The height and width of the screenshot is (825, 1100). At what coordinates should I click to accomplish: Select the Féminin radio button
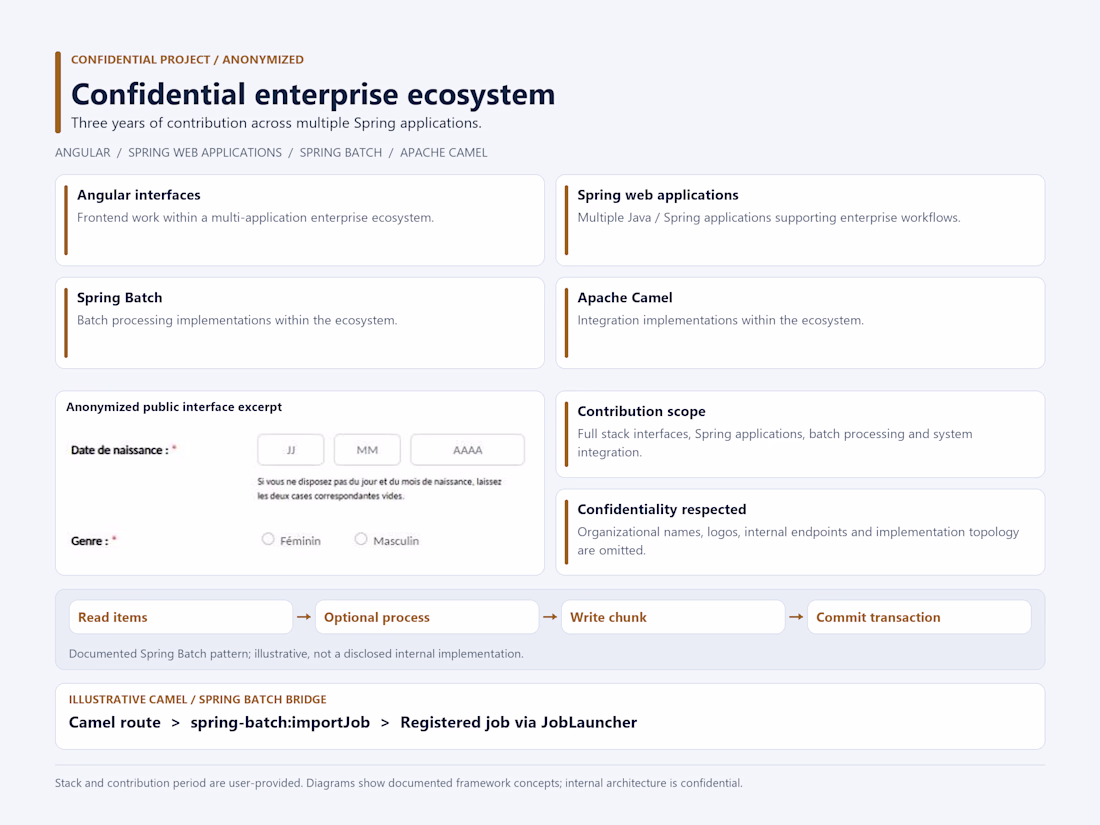click(x=268, y=539)
